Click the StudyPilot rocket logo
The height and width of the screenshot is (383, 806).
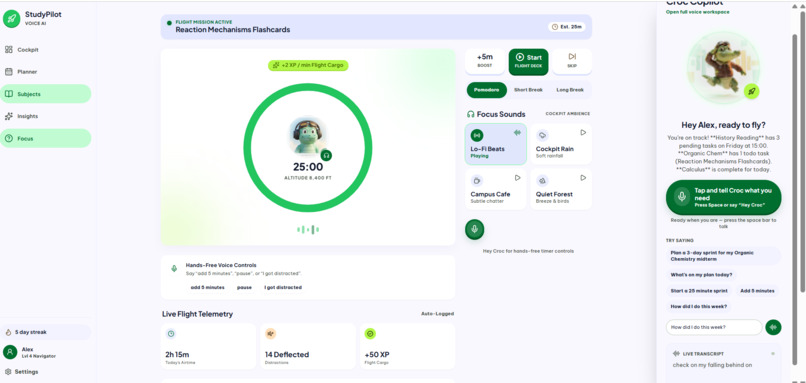coord(11,19)
